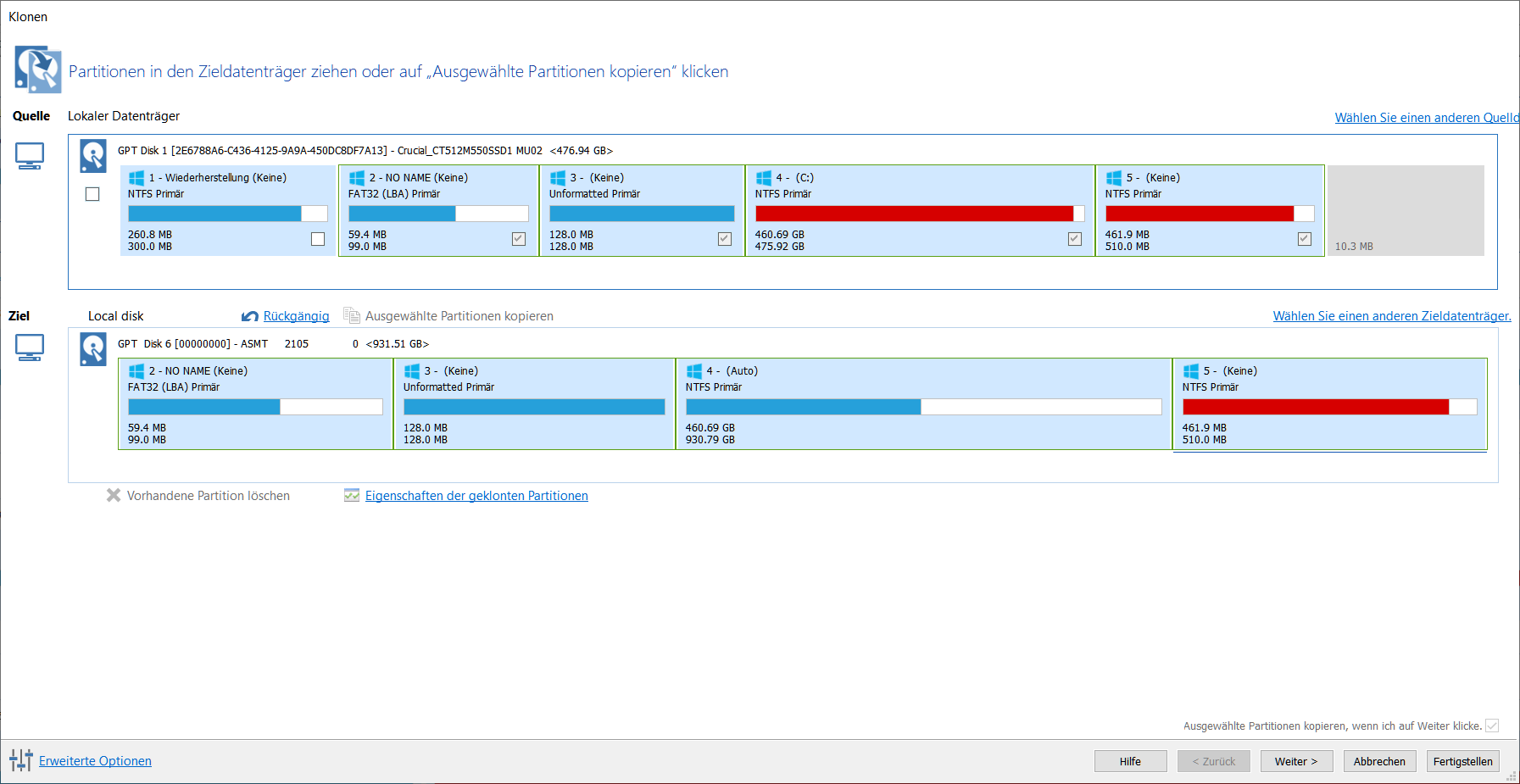
Task: Click the Weiter button
Action: pos(1296,761)
